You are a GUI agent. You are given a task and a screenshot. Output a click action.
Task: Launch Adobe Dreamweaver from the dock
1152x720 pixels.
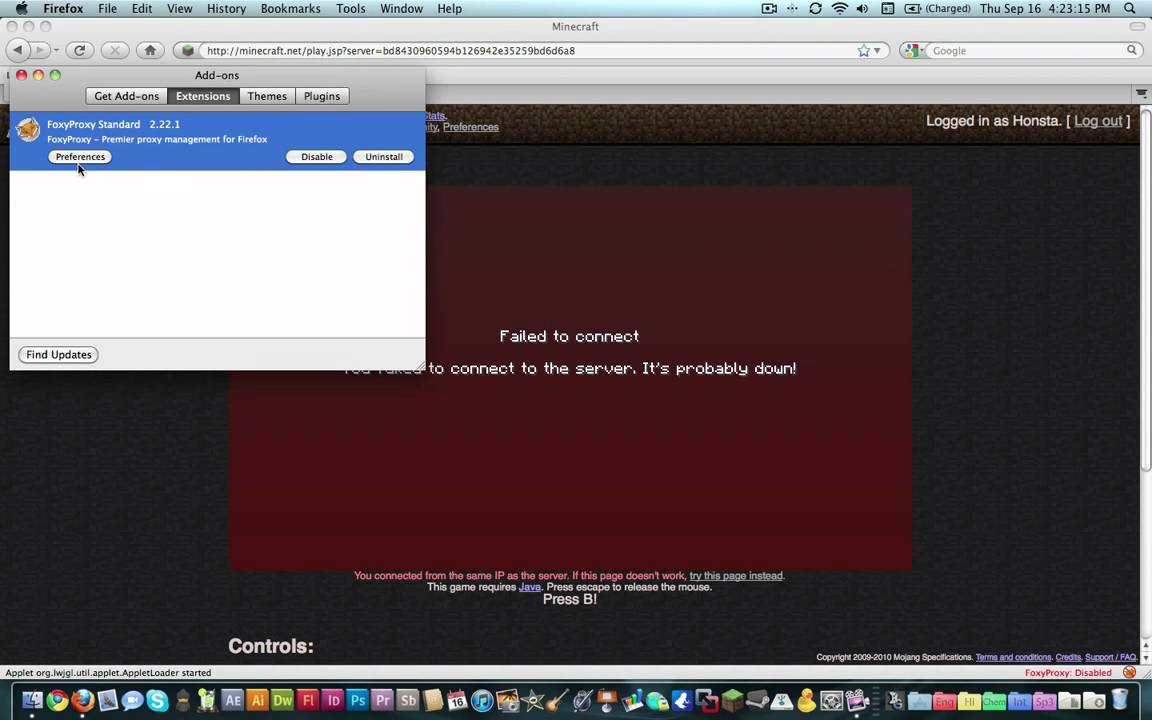(x=282, y=700)
